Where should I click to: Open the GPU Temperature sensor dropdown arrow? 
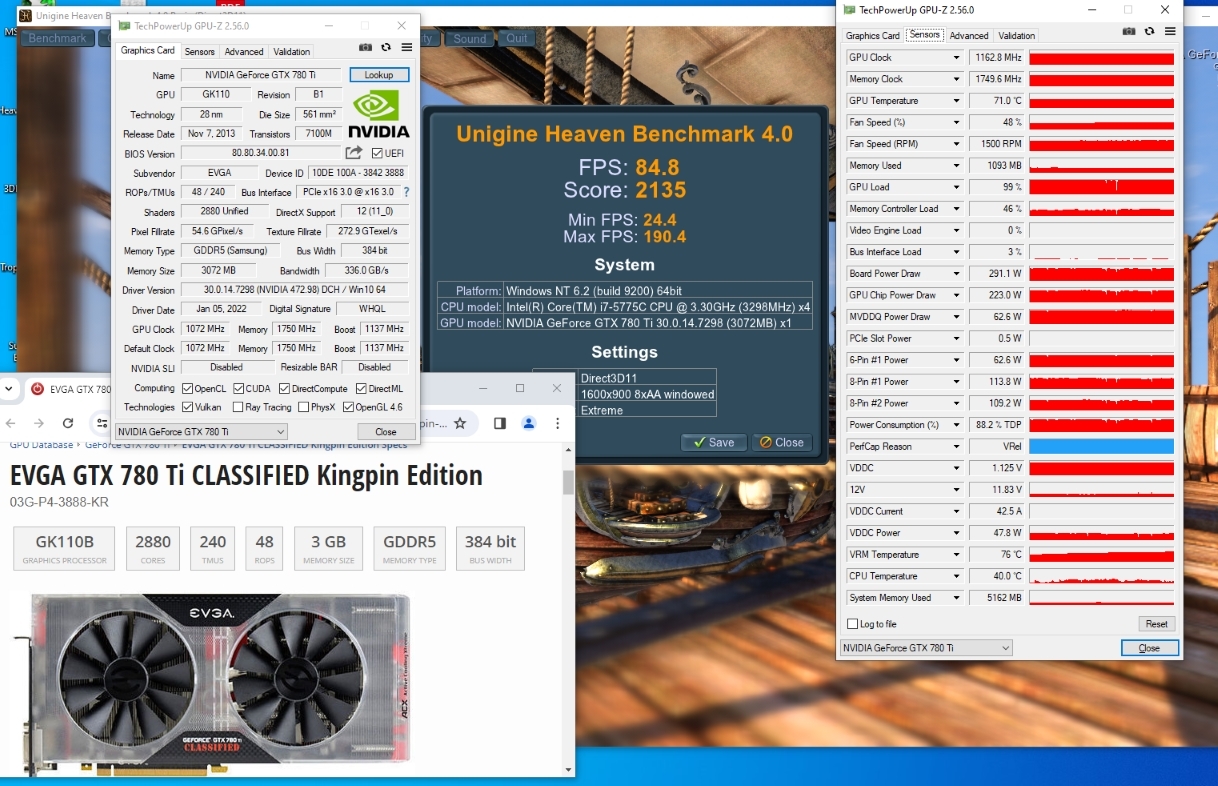[956, 101]
